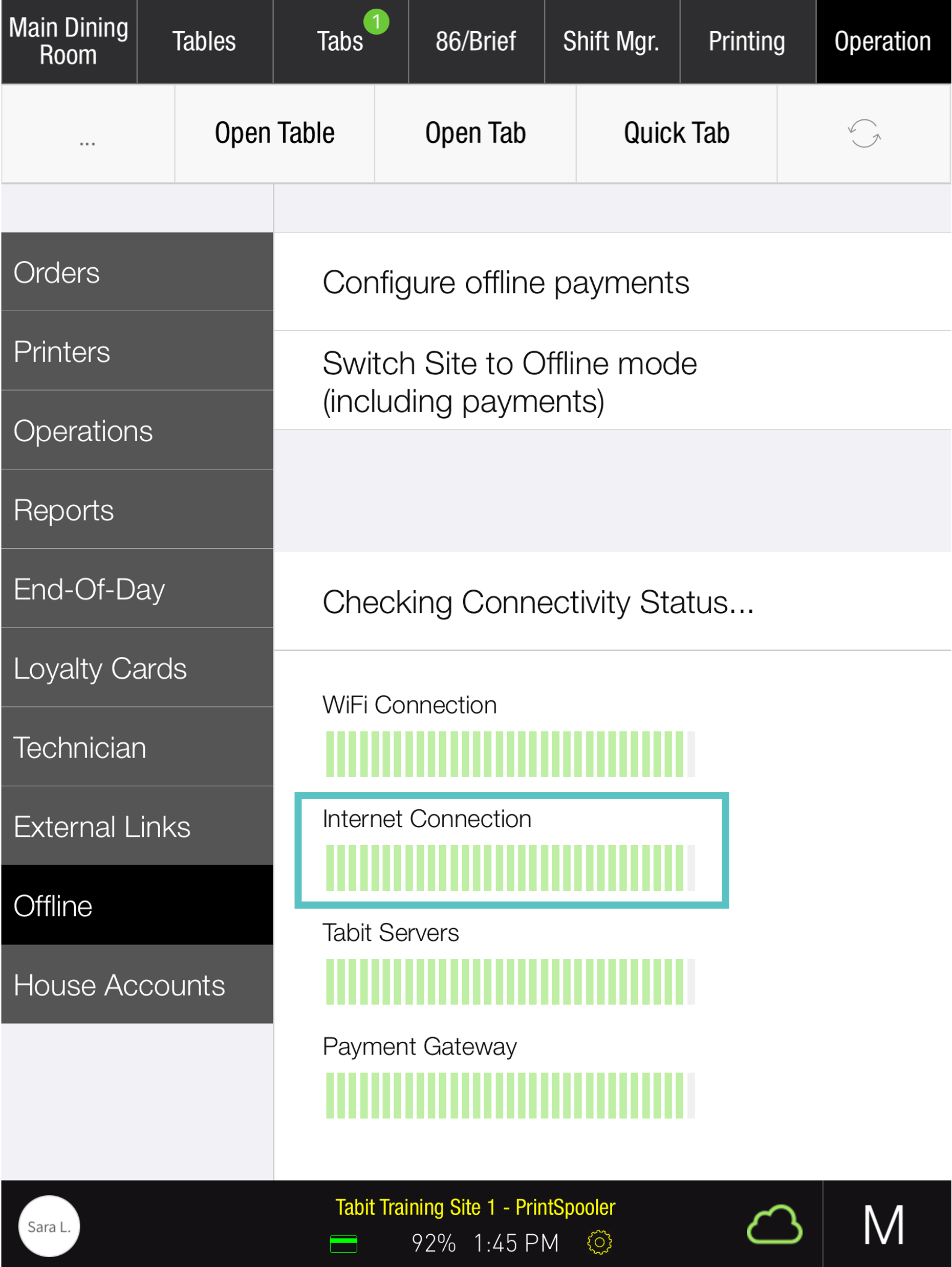Click the WiFi Connection signal bar
952x1267 pixels.
coord(510,753)
